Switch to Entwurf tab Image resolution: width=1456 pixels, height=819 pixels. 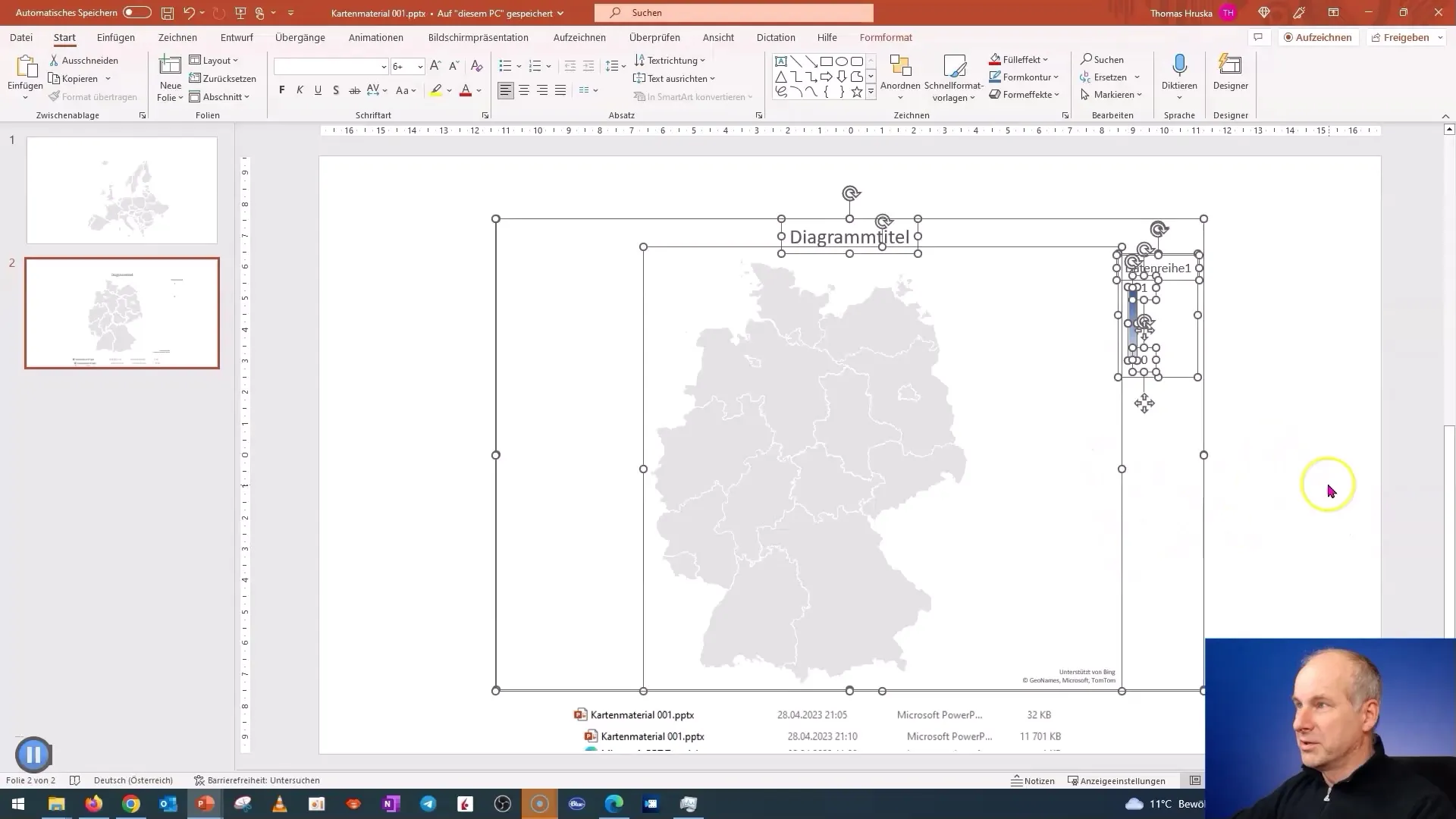(237, 37)
